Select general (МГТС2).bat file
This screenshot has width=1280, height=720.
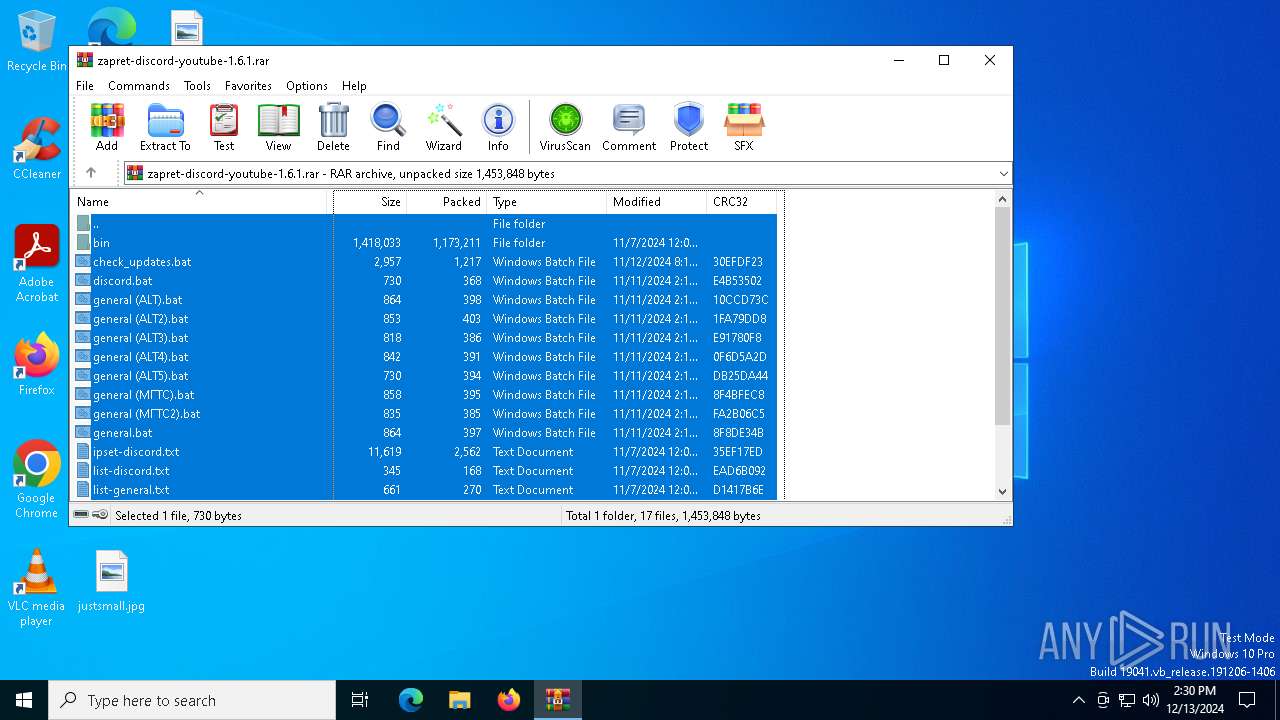point(424,414)
